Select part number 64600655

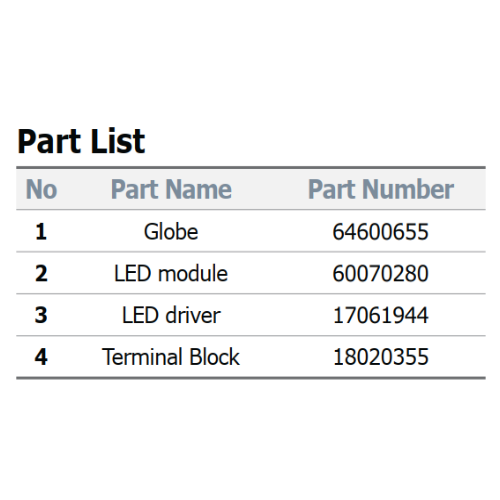click(381, 232)
